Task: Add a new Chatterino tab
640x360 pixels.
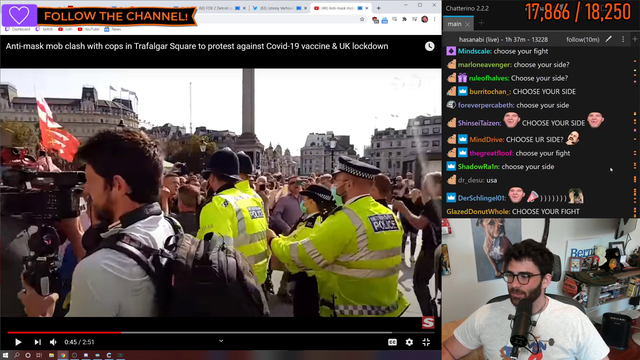Action: coord(481,24)
